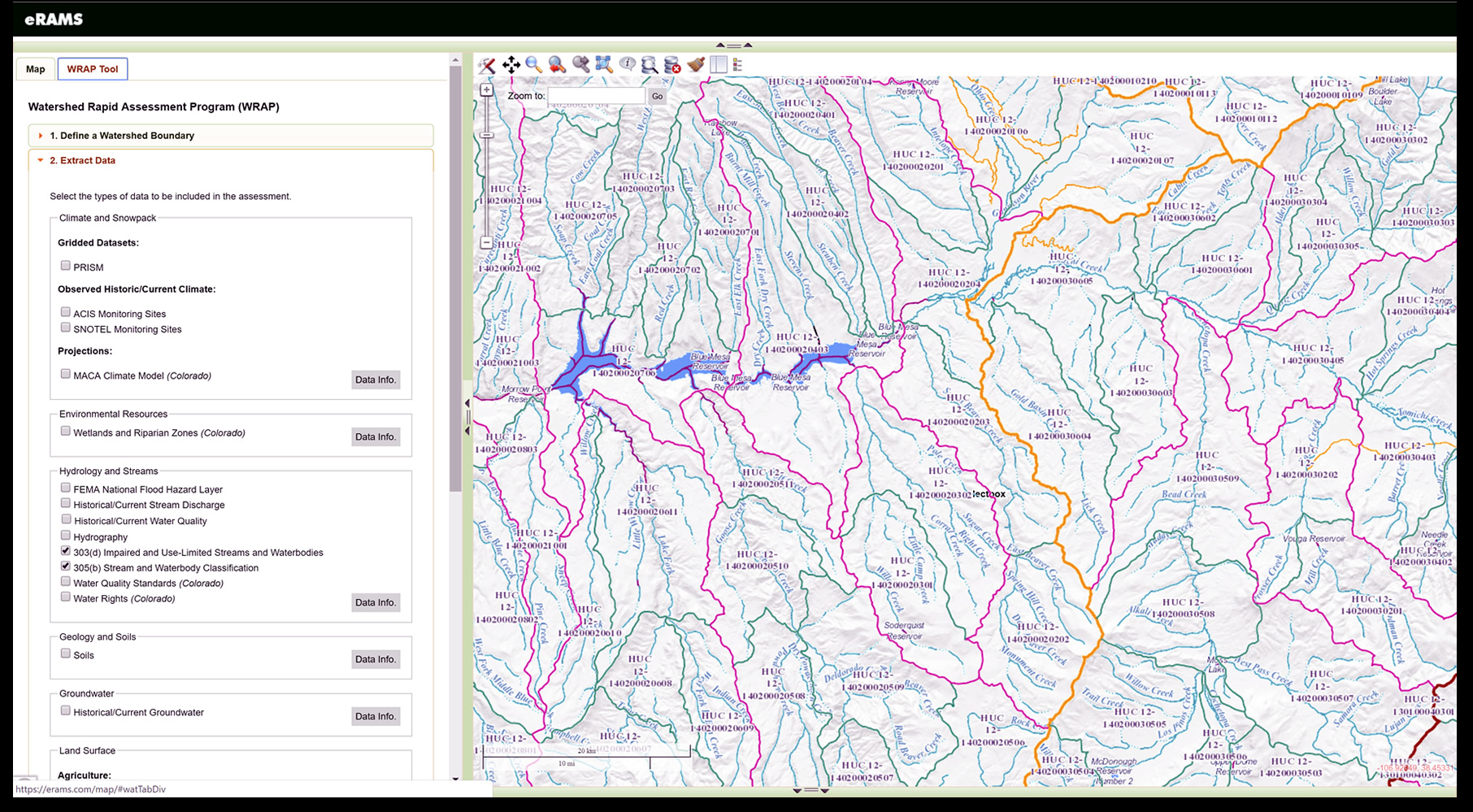This screenshot has width=1473, height=812.
Task: Click the left panel vertical scrollbar
Action: coord(455,279)
